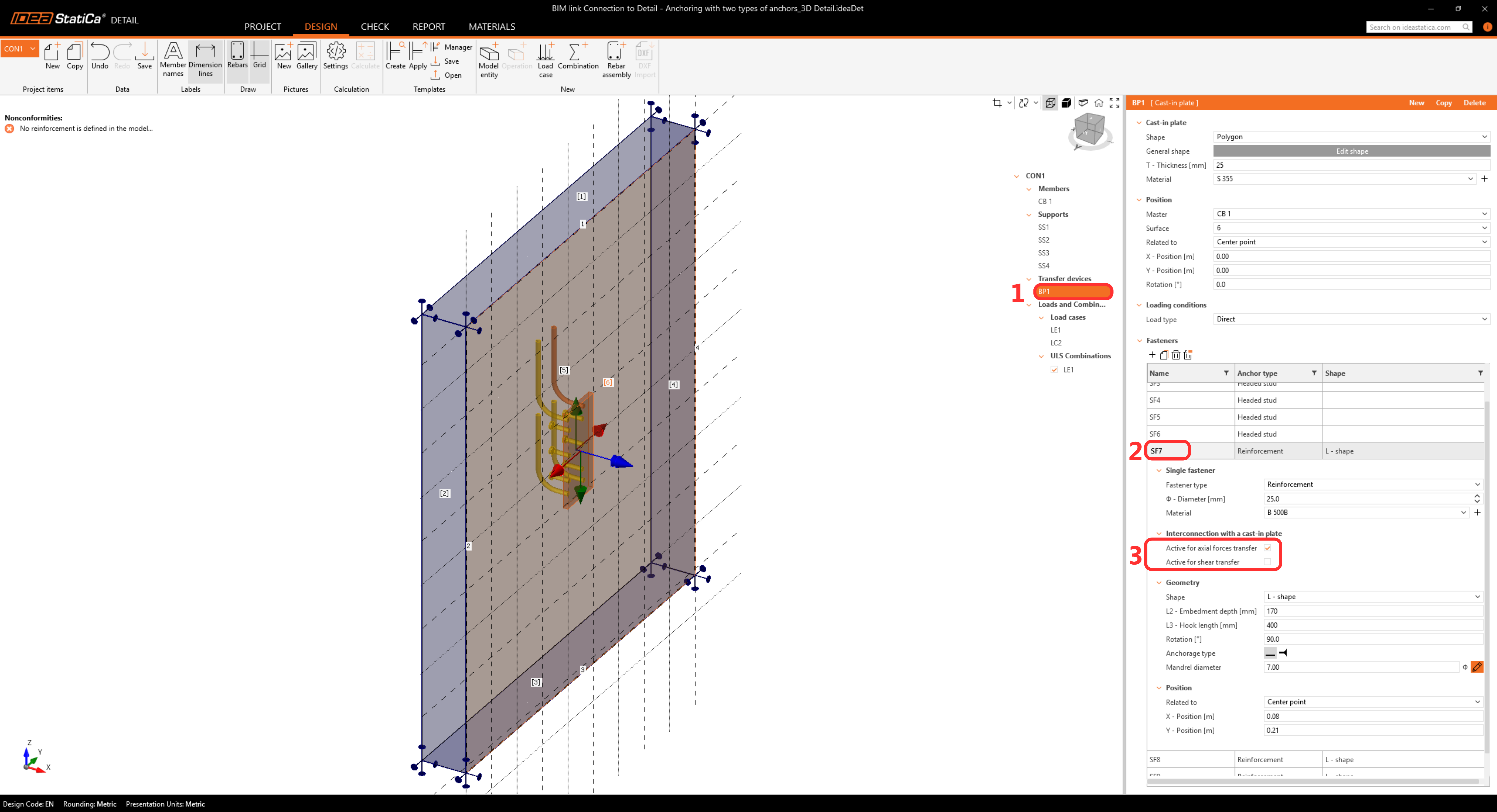The image size is (1497, 812).
Task: Switch to the CHECK tab
Action: [x=374, y=27]
